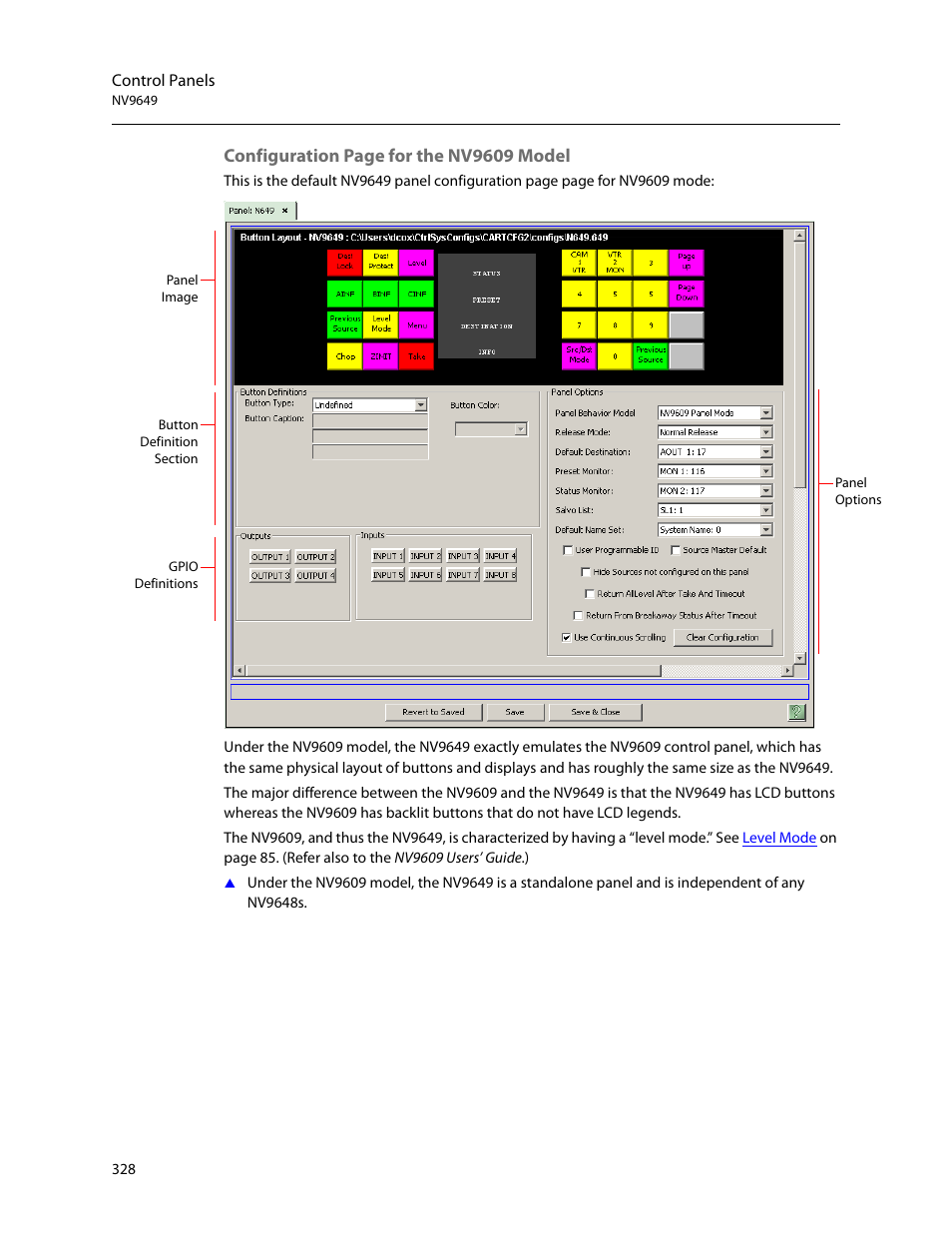Click the Save & Close button
The width and height of the screenshot is (952, 1233).
tap(595, 712)
